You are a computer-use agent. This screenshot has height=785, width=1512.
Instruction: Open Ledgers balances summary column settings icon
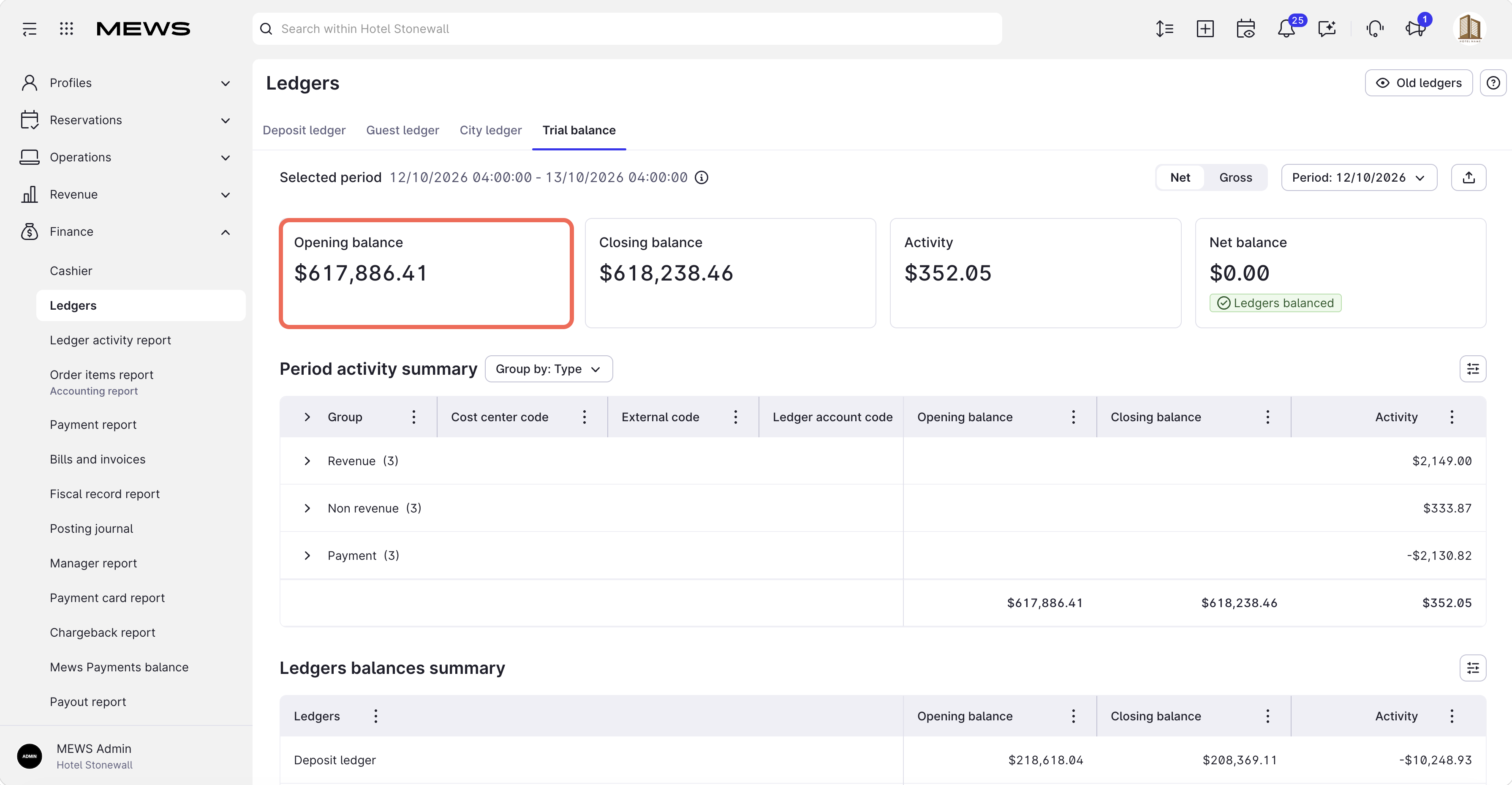(x=1473, y=668)
